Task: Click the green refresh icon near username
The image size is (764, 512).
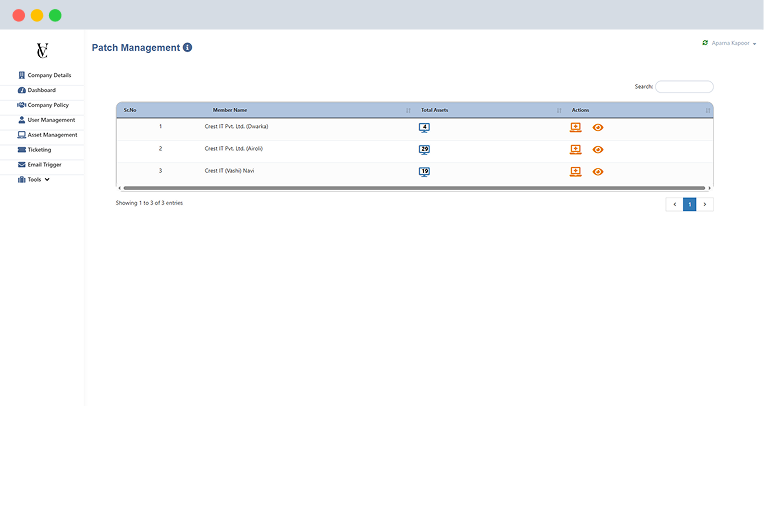Action: tap(705, 43)
